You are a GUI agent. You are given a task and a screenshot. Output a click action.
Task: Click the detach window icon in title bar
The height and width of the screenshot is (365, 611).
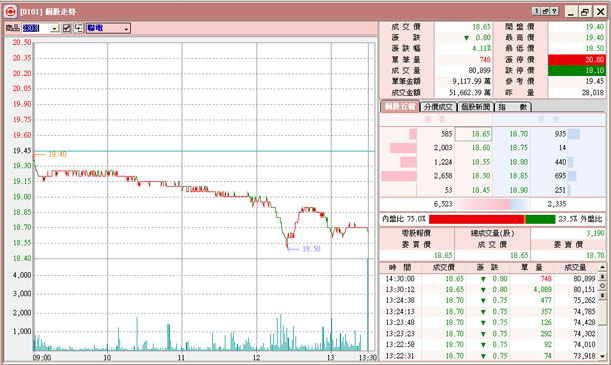[x=546, y=11]
